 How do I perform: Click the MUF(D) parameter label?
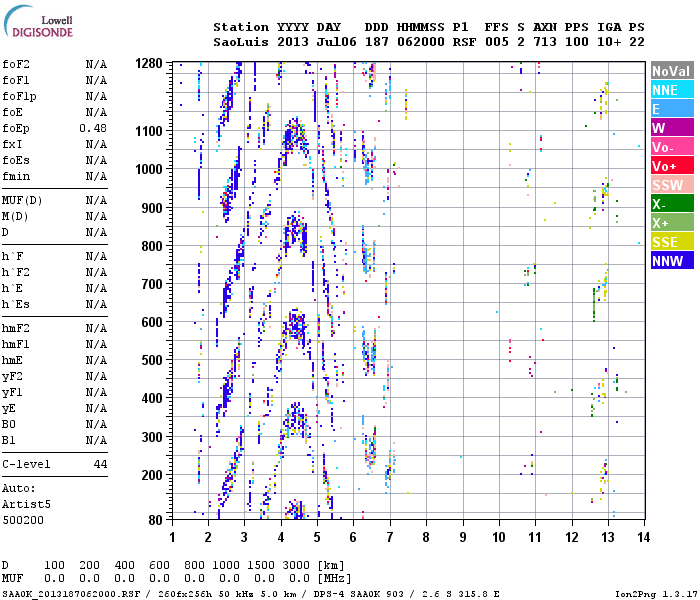pyautogui.click(x=22, y=200)
